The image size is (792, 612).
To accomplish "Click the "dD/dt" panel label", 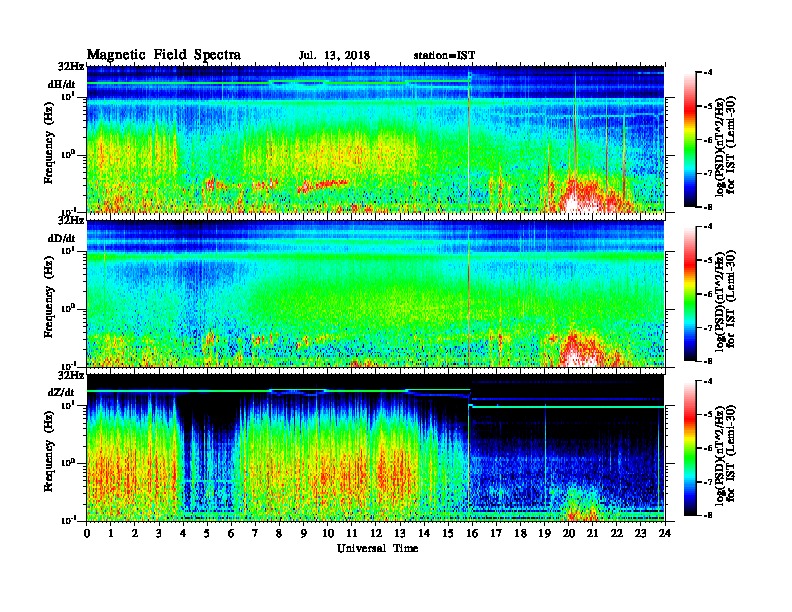I will tap(62, 238).
